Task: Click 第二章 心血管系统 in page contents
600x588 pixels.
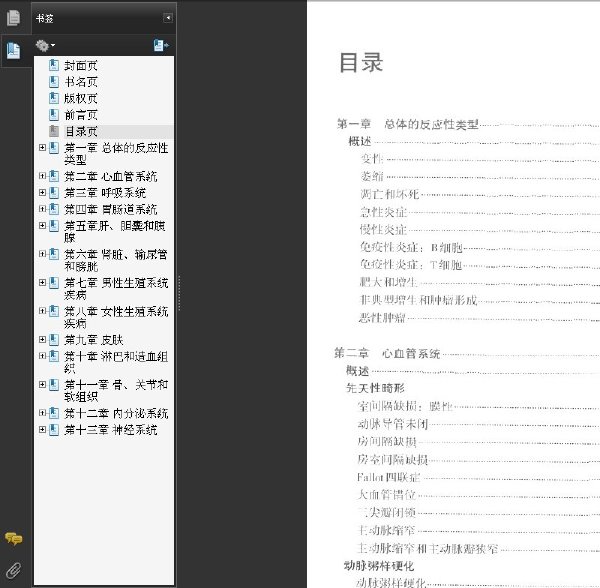Action: pyautogui.click(x=387, y=353)
